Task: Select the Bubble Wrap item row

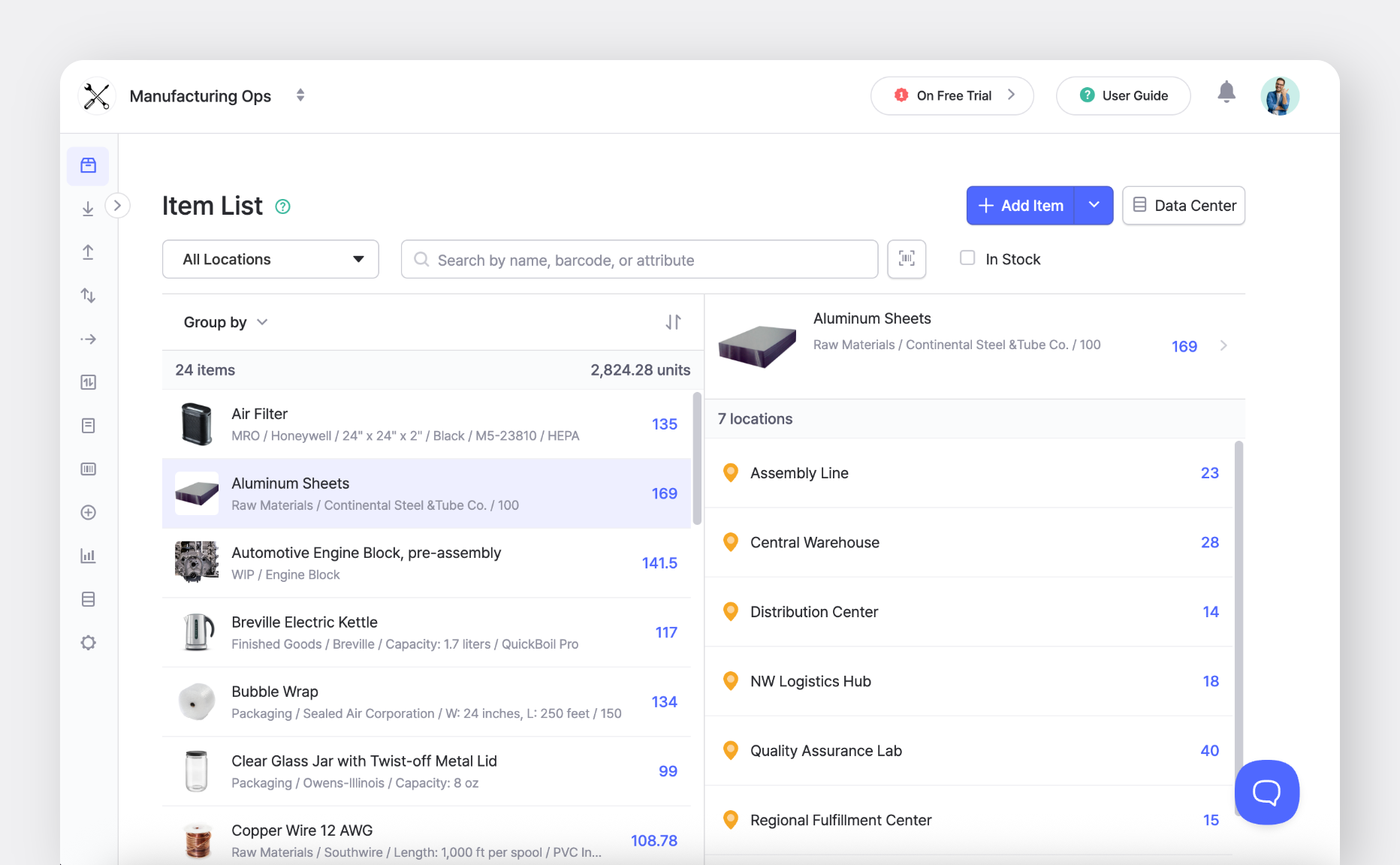Action: pyautogui.click(x=427, y=702)
